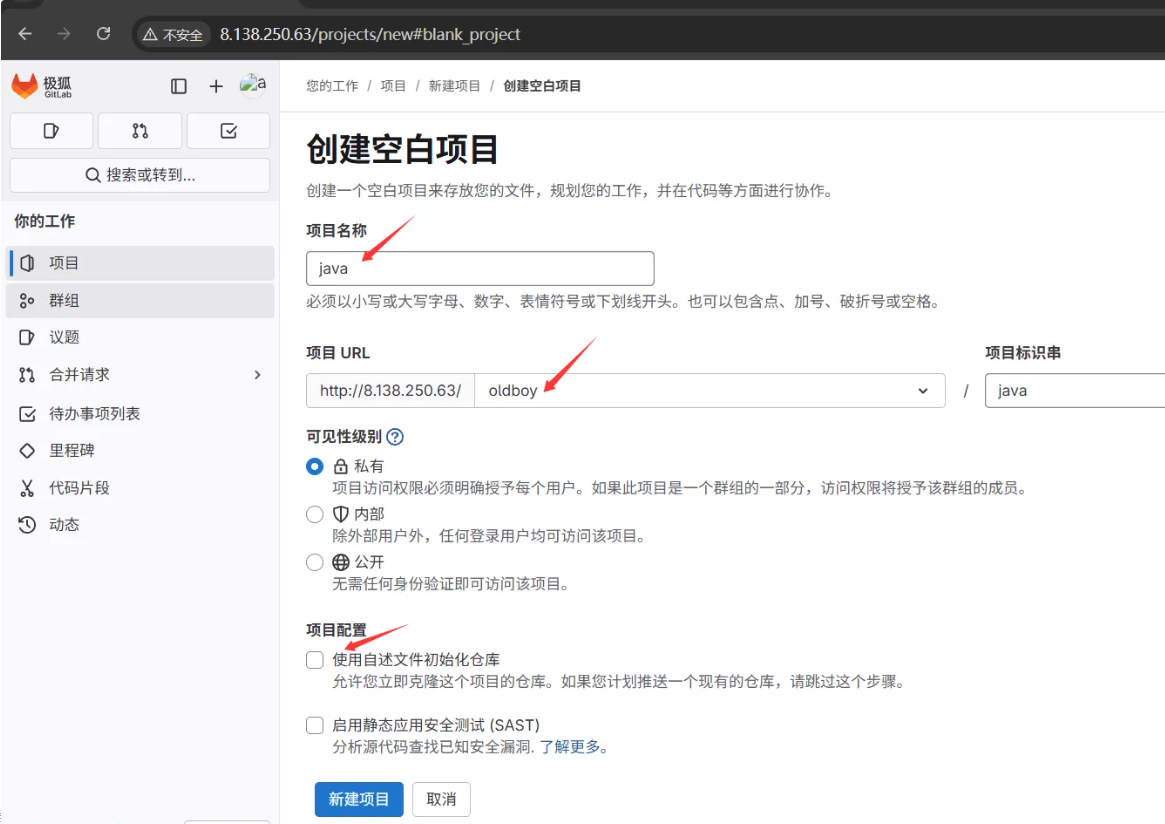This screenshot has height=824, width=1165.
Task: Open 代码片段 in the sidebar
Action: tap(140, 488)
